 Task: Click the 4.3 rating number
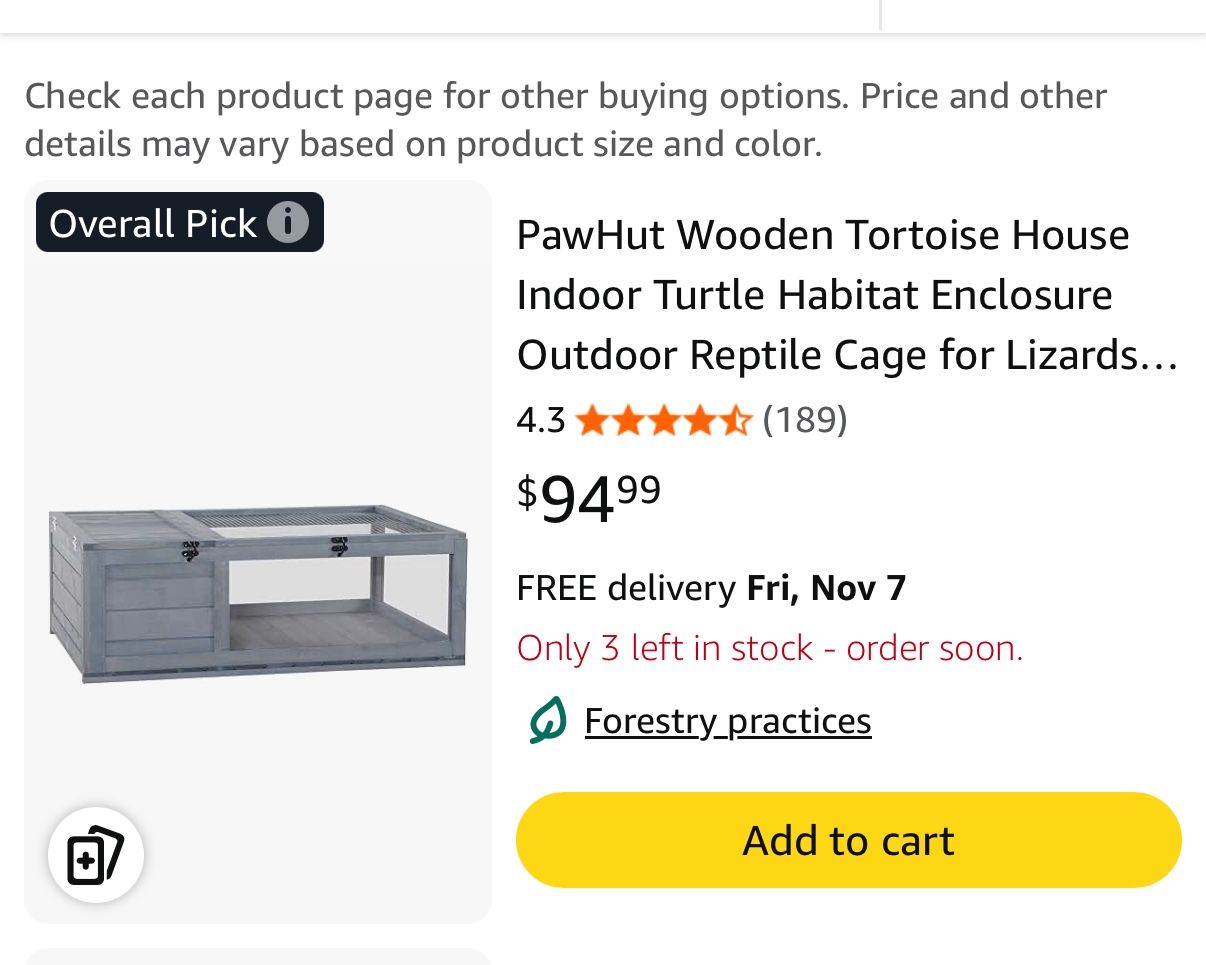point(540,420)
